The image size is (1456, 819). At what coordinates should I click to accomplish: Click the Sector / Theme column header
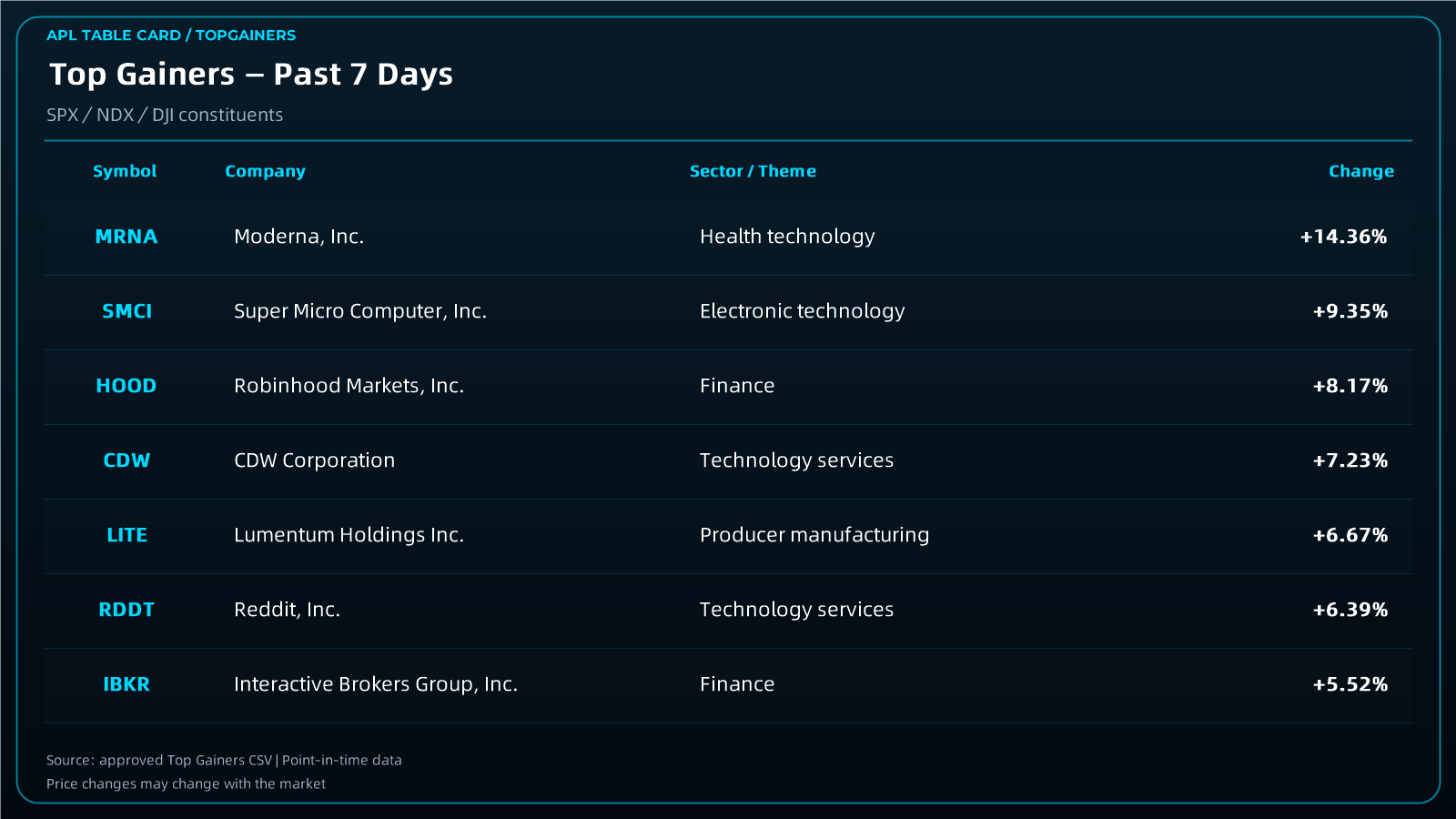[753, 171]
